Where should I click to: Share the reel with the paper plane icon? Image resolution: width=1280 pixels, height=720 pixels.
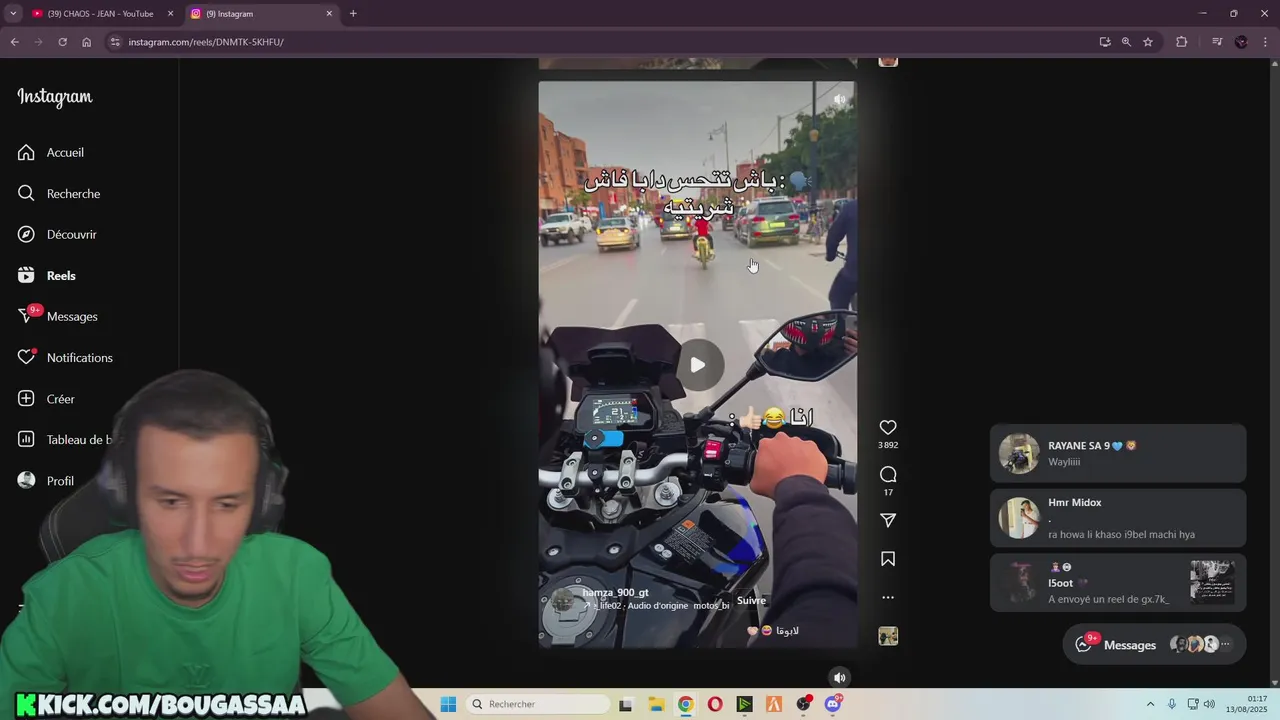pyautogui.click(x=888, y=520)
